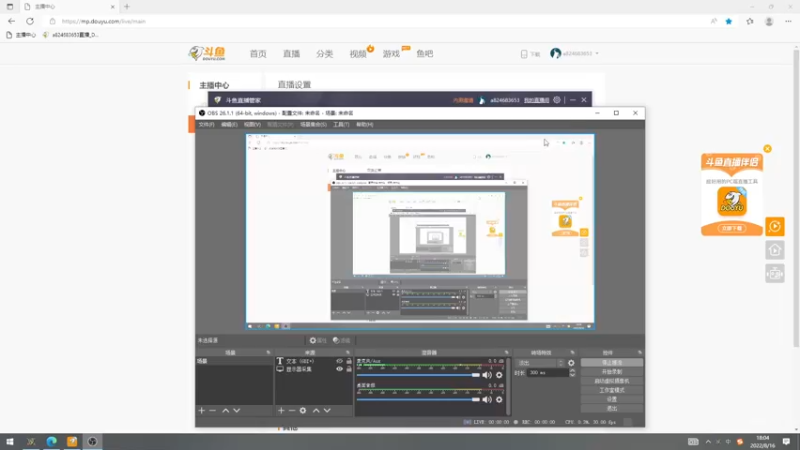The height and width of the screenshot is (450, 800).
Task: Add a new scene with the plus icon
Action: click(x=202, y=410)
